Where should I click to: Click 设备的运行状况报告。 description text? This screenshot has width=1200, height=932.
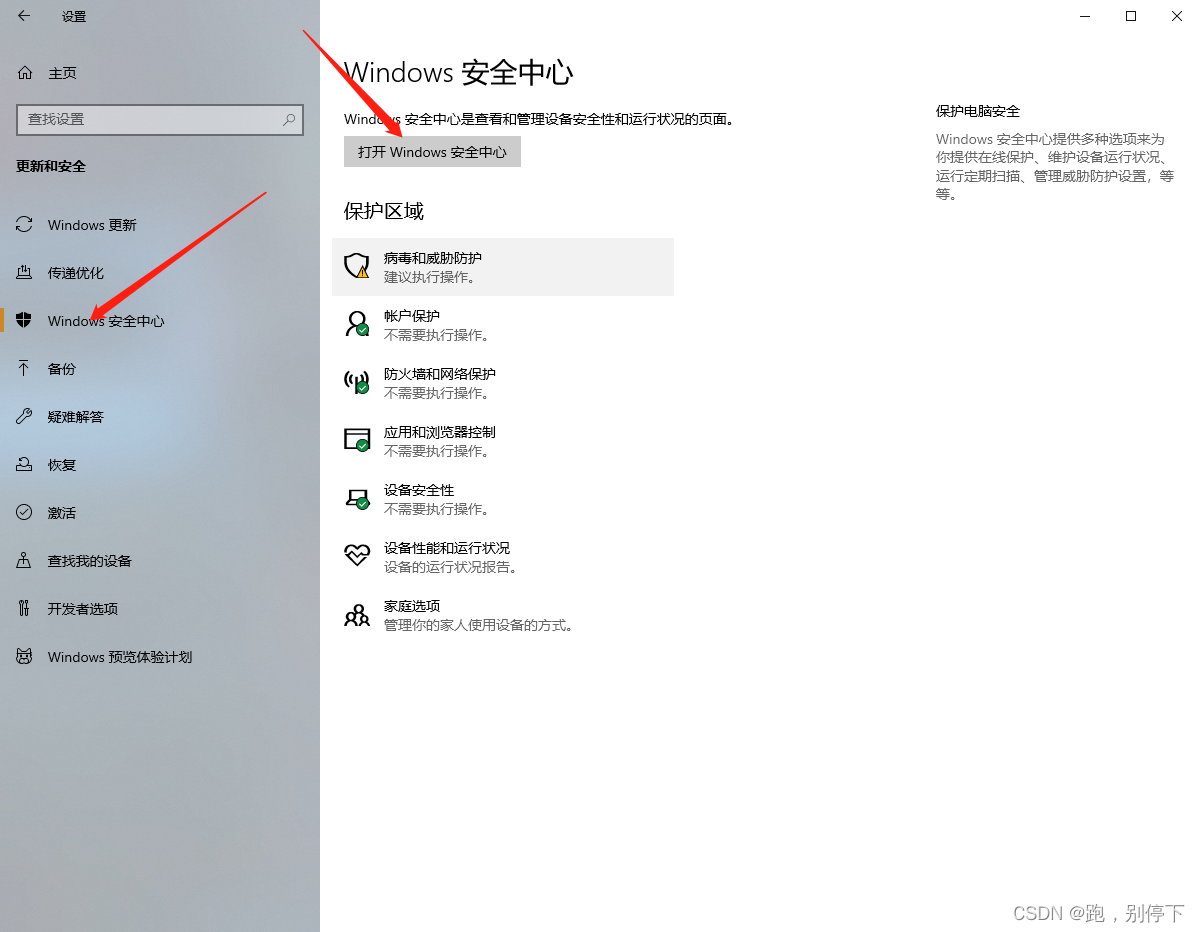coord(451,567)
